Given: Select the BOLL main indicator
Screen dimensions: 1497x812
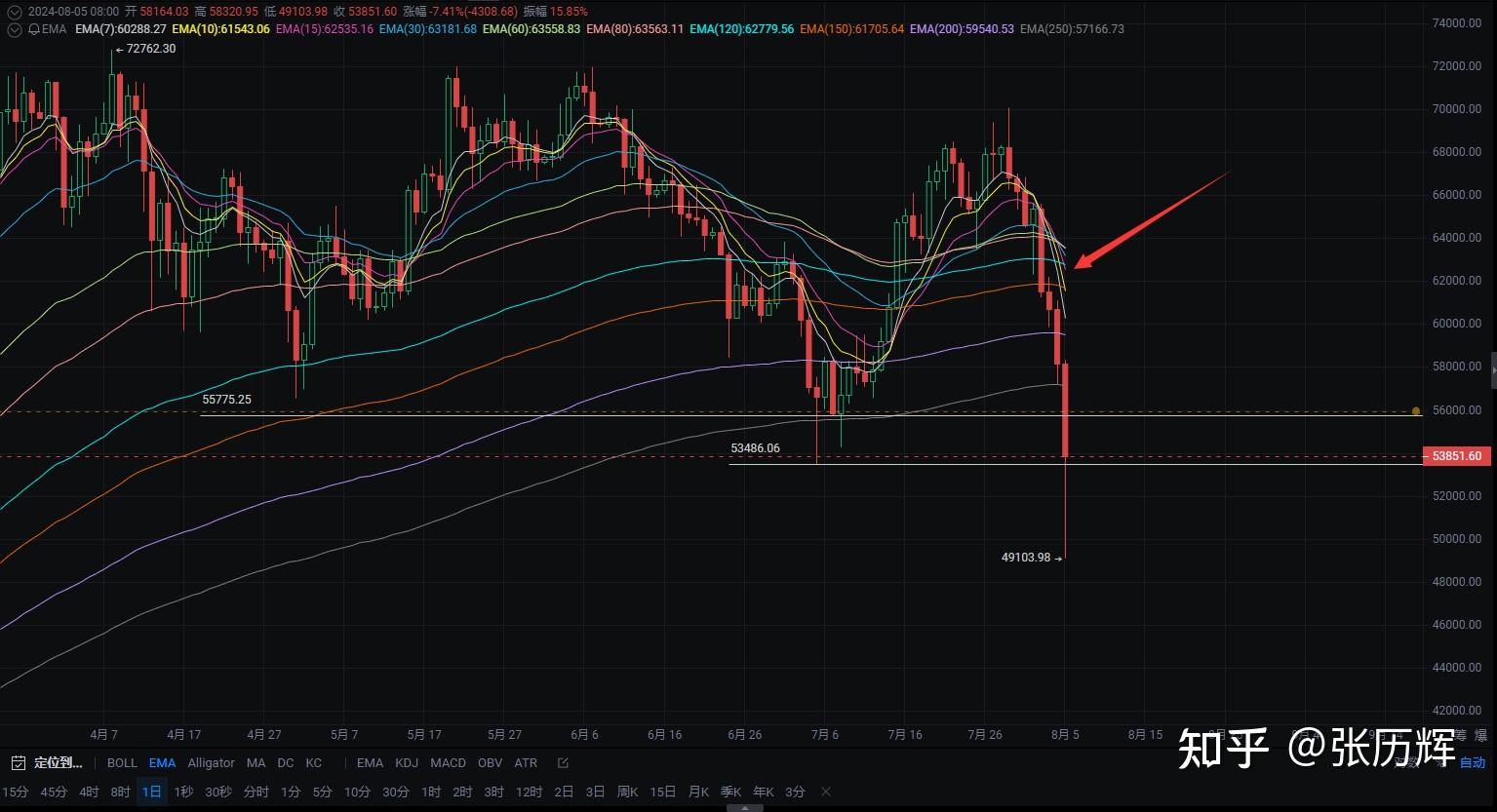Looking at the screenshot, I should (122, 763).
